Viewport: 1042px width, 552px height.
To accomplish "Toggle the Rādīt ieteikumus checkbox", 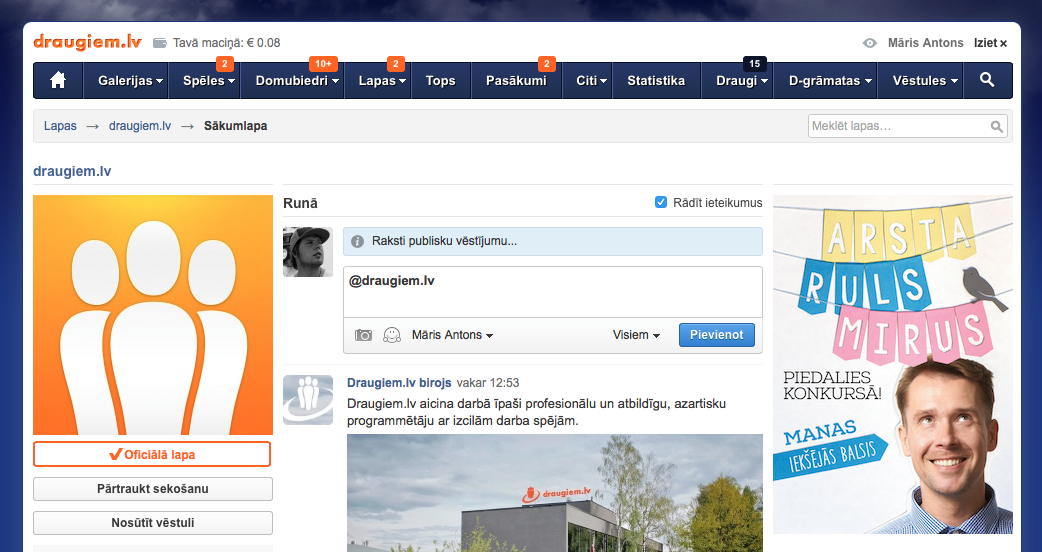I will pyautogui.click(x=661, y=202).
